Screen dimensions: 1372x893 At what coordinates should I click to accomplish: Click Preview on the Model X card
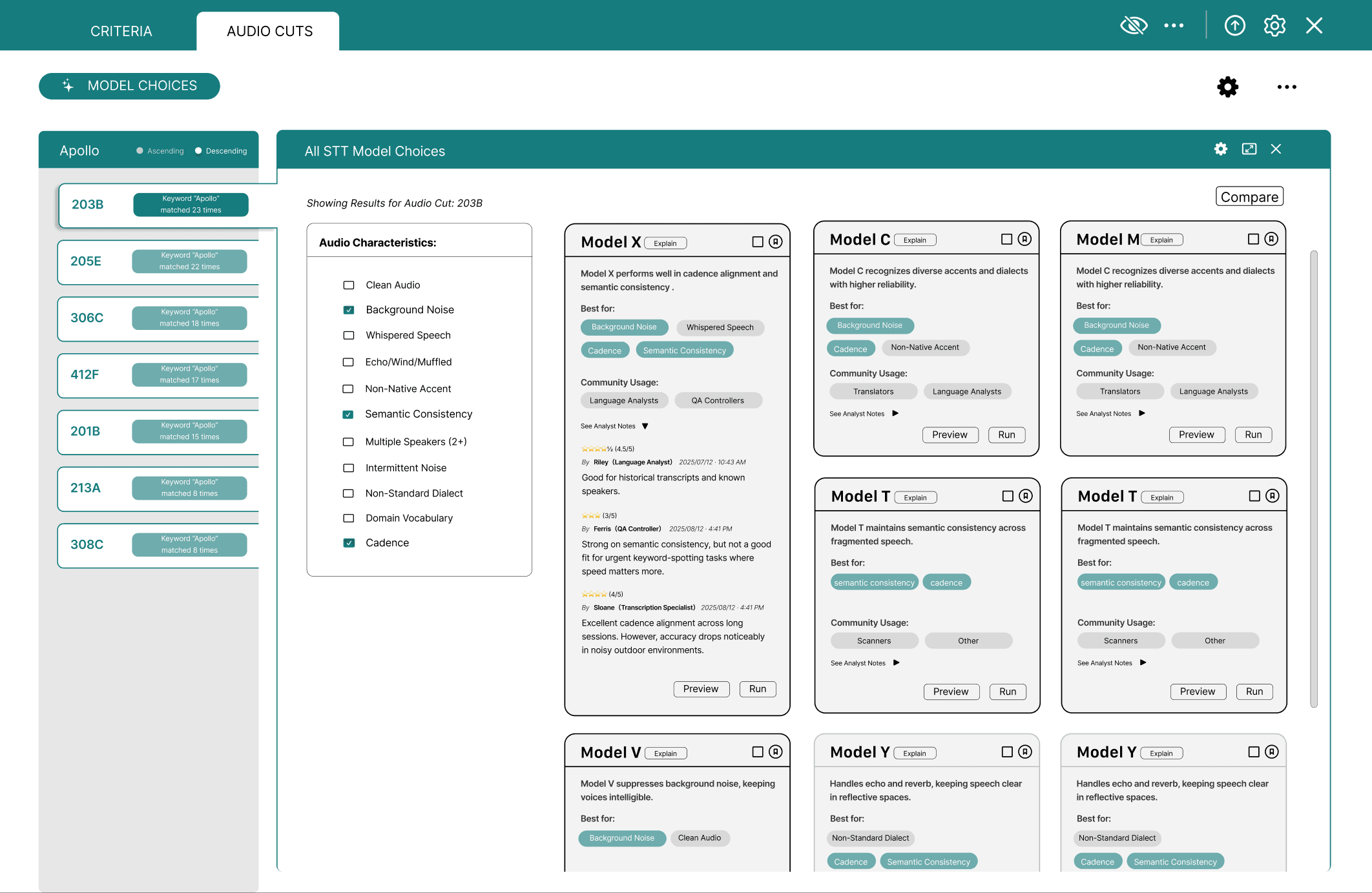(701, 689)
